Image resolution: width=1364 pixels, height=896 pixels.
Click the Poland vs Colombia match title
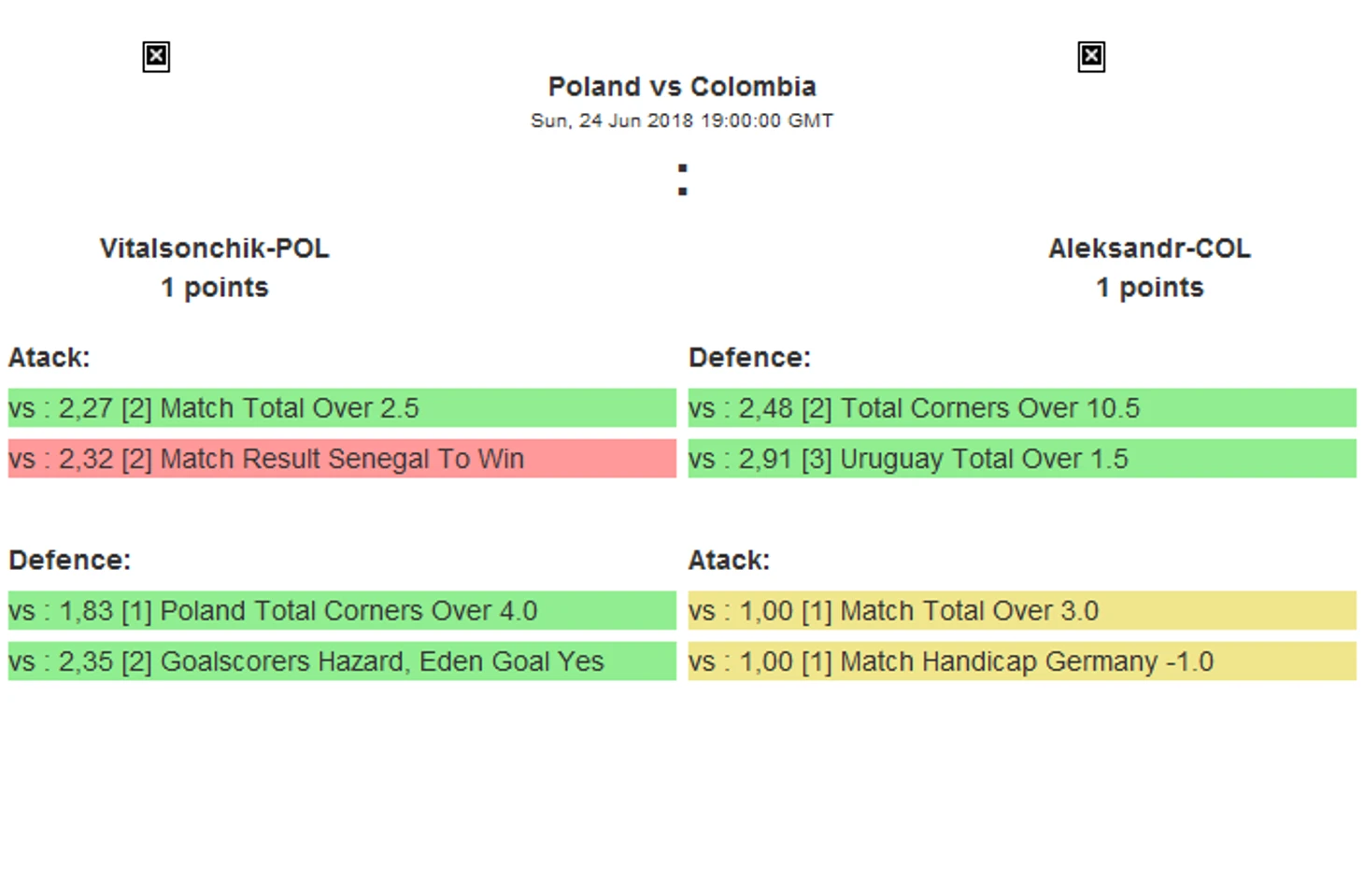pos(682,87)
